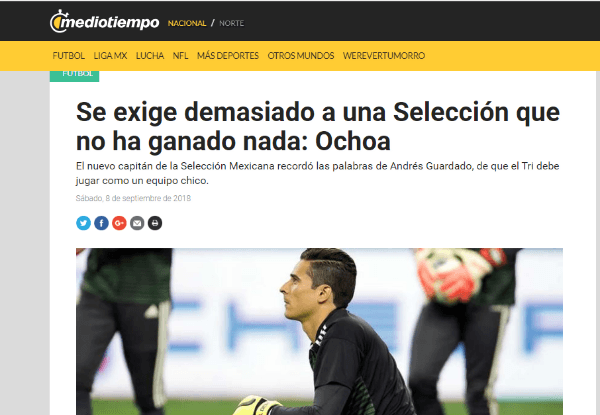This screenshot has height=415, width=600.
Task: Open the LIGA MX section
Action: 110,56
